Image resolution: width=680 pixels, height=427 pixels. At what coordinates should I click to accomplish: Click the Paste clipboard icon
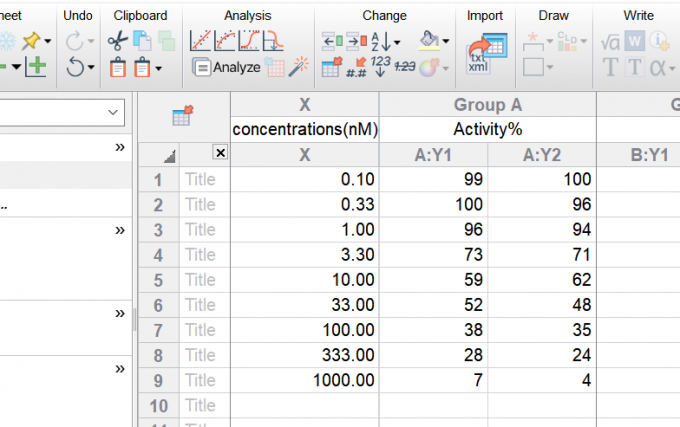(x=118, y=68)
